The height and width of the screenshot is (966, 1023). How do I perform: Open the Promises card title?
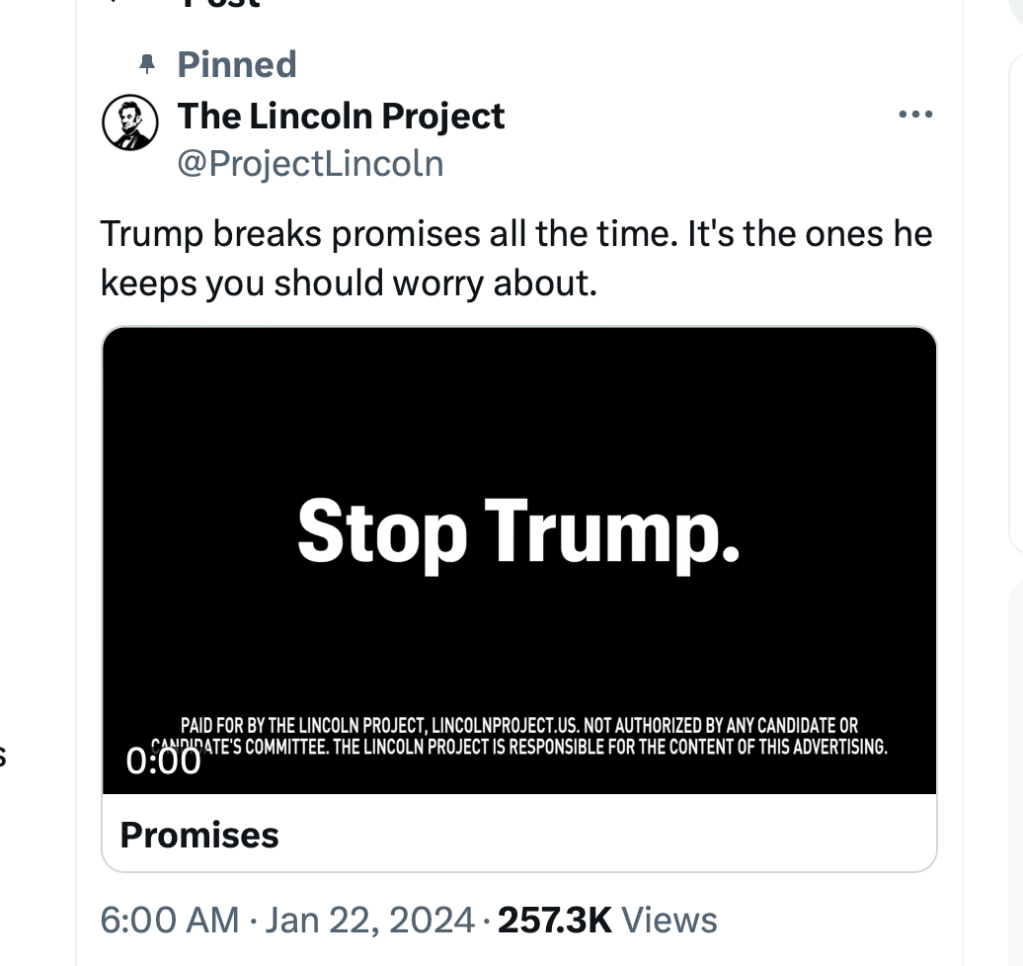pos(200,834)
